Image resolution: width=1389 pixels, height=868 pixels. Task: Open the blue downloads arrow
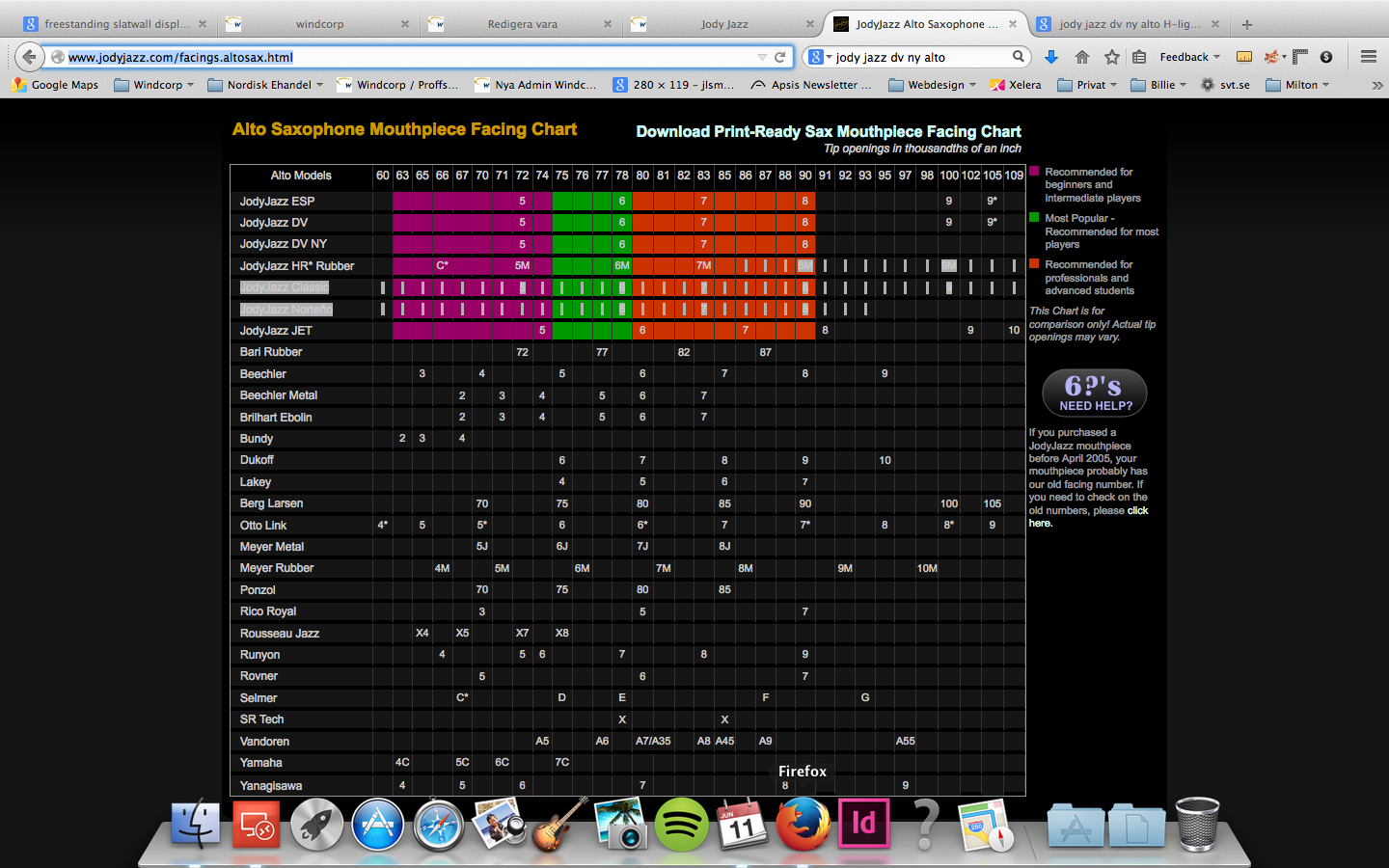(x=1051, y=57)
